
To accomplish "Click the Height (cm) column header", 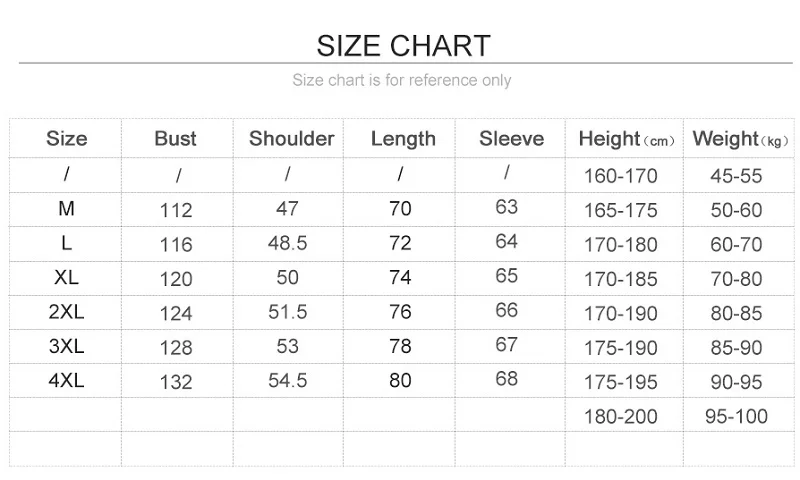I will [x=626, y=140].
